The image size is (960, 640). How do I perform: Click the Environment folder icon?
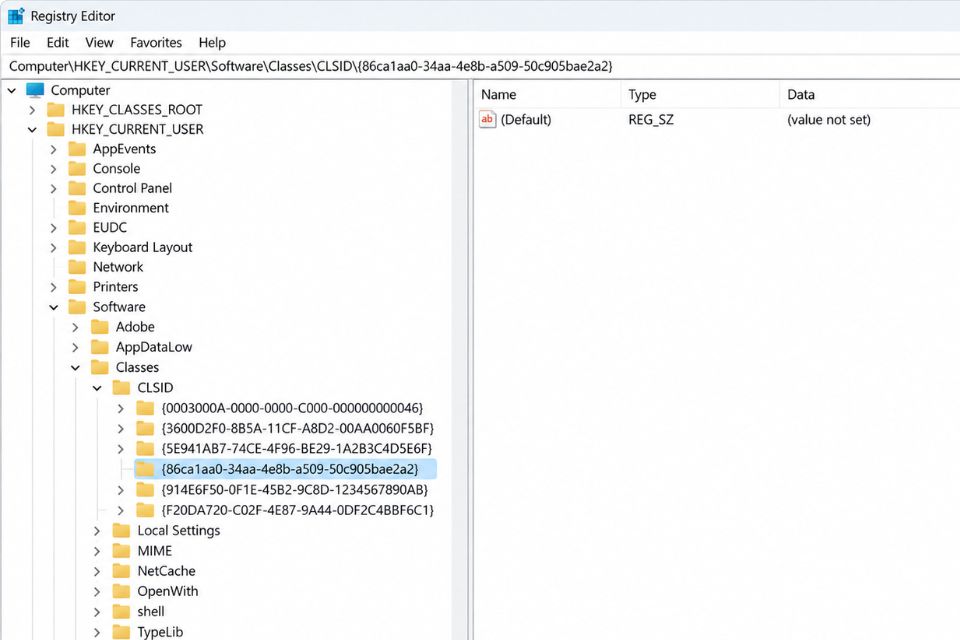point(77,208)
